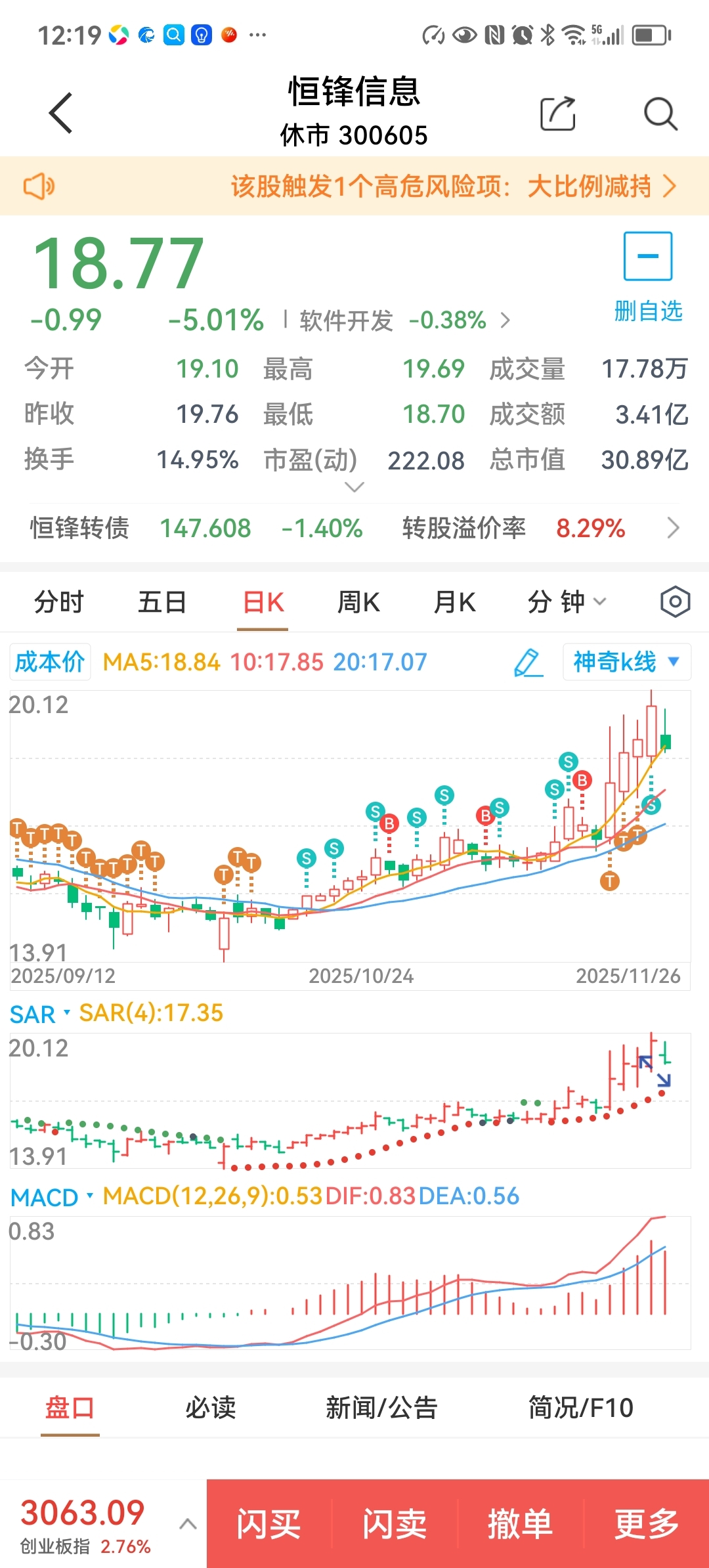Screen dimensions: 709x1568
Task: Switch to 五日 tab
Action: [x=162, y=601]
